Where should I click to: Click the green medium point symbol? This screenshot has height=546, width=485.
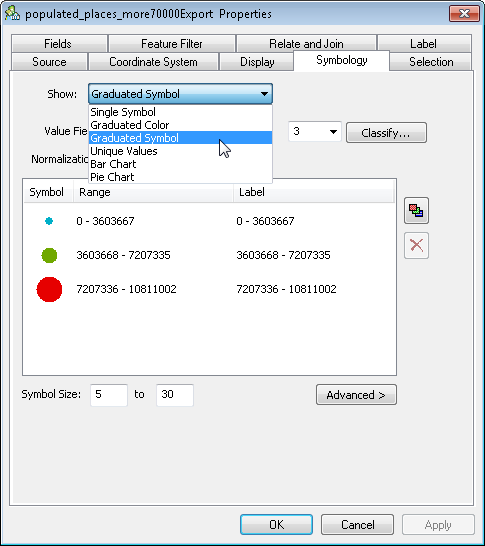point(49,255)
